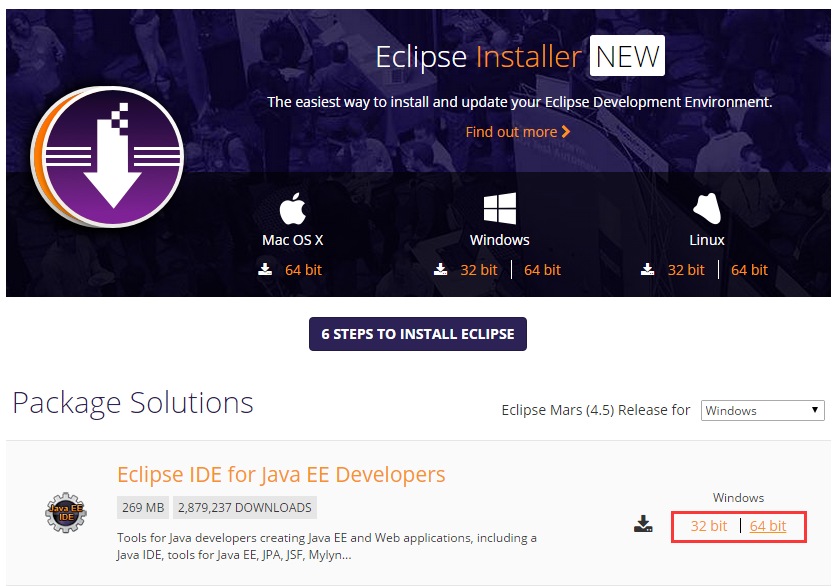Image resolution: width=836 pixels, height=586 pixels.
Task: Click the Mac OS X label
Action: pos(293,240)
